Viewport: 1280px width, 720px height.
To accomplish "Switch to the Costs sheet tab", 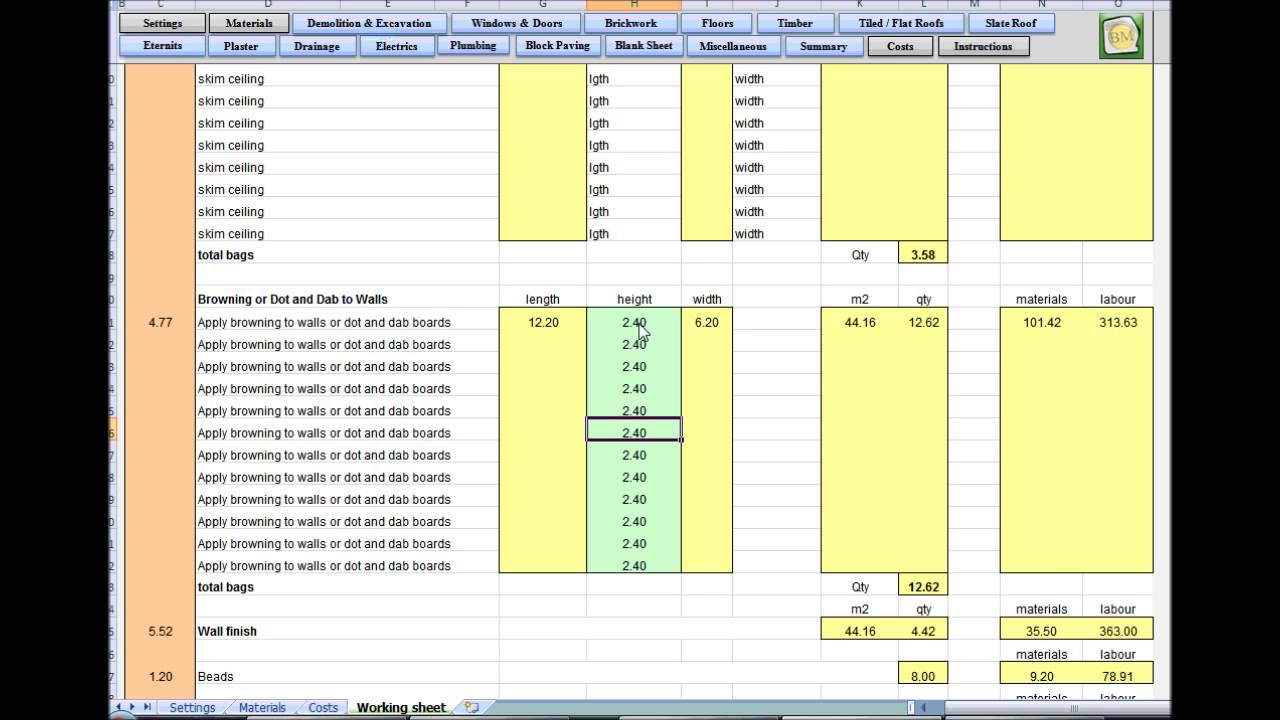I will pyautogui.click(x=323, y=707).
